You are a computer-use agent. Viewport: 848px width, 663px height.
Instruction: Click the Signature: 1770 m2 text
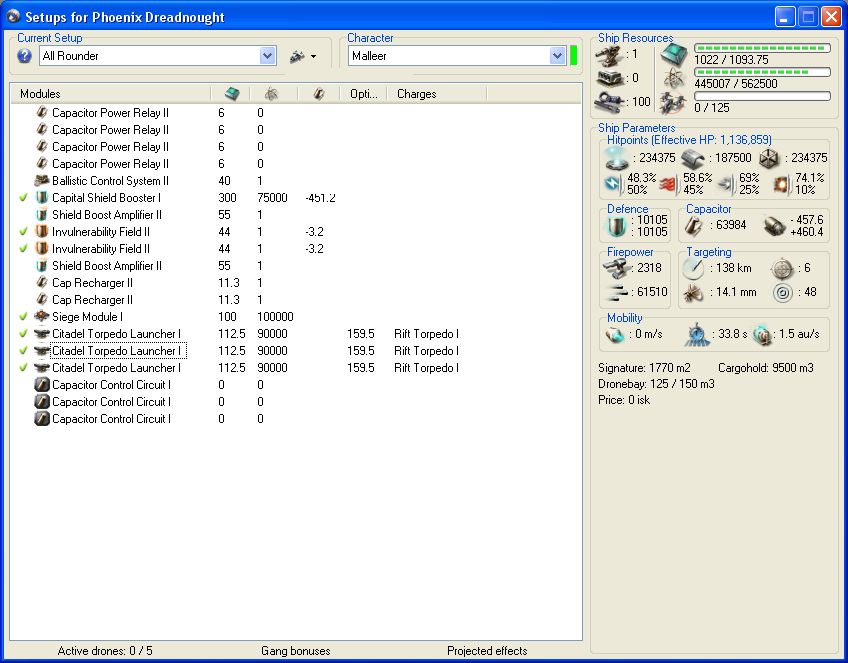click(x=644, y=368)
